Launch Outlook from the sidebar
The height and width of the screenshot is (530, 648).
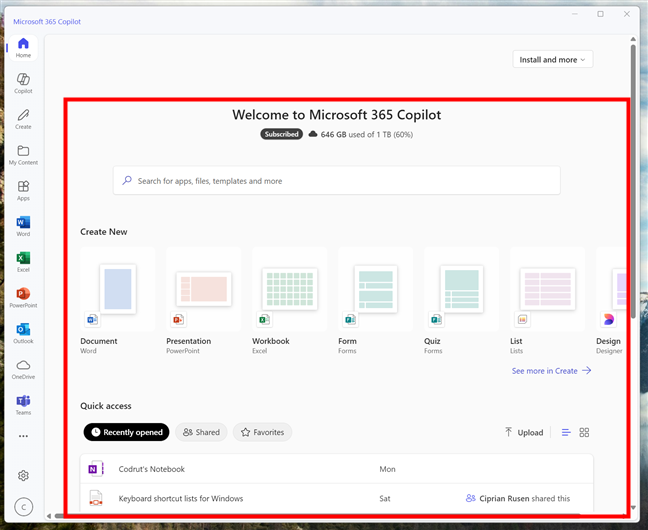pos(23,334)
